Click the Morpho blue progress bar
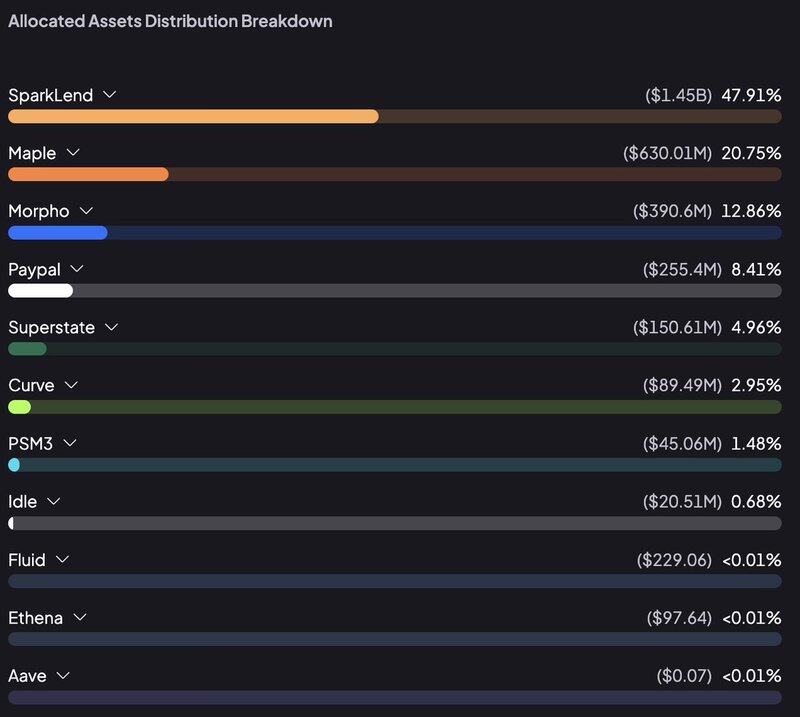The image size is (800, 717). point(57,232)
